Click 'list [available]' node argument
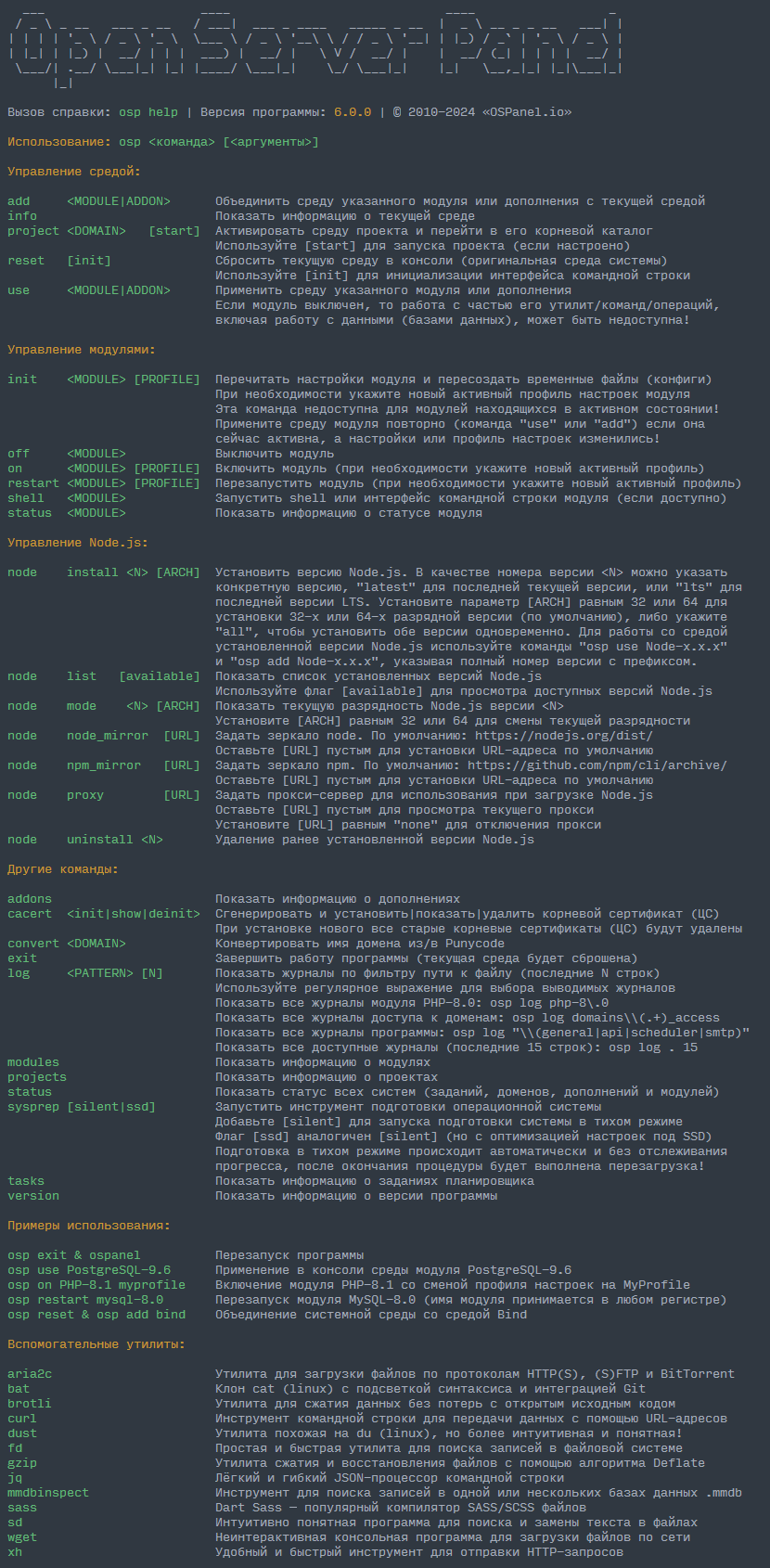Screen dimensions: 770x1568 pyautogui.click(x=134, y=676)
